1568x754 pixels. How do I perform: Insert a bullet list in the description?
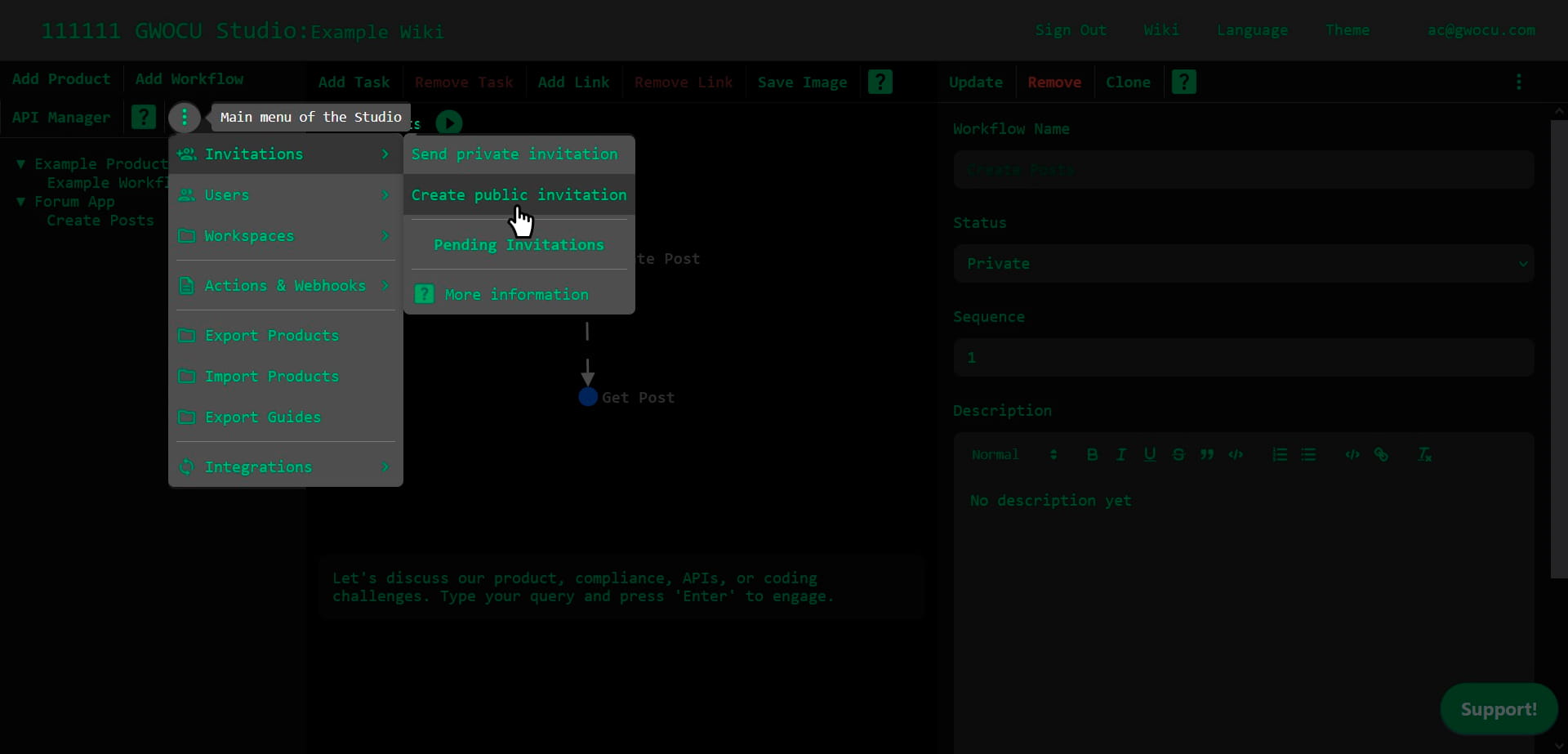click(1308, 454)
